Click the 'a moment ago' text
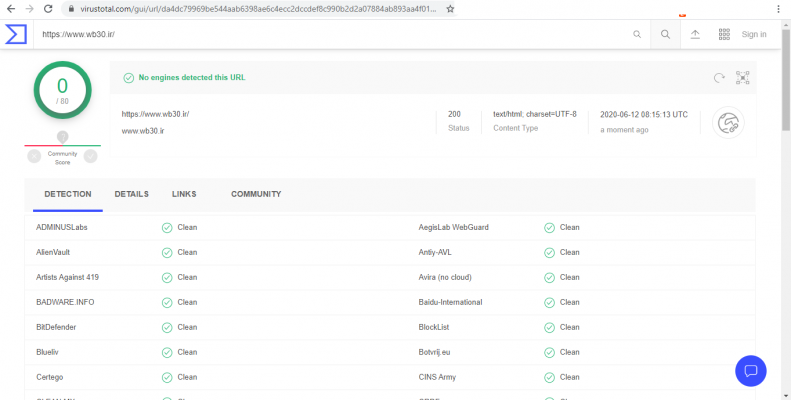Image resolution: width=791 pixels, height=400 pixels. pos(624,130)
